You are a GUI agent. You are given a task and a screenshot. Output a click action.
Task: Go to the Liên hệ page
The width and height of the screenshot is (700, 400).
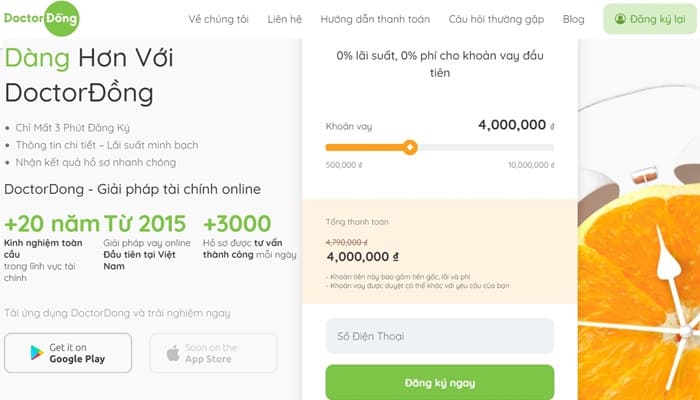[285, 19]
